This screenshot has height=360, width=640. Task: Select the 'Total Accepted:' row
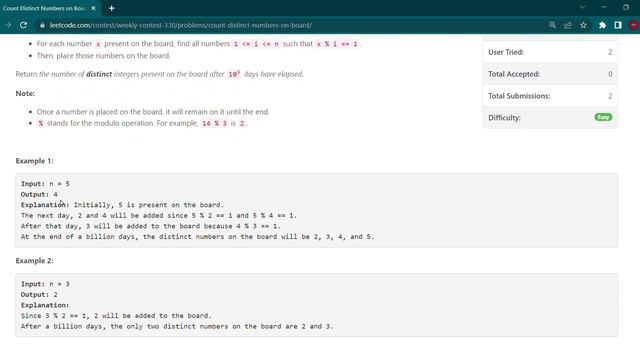pos(550,74)
